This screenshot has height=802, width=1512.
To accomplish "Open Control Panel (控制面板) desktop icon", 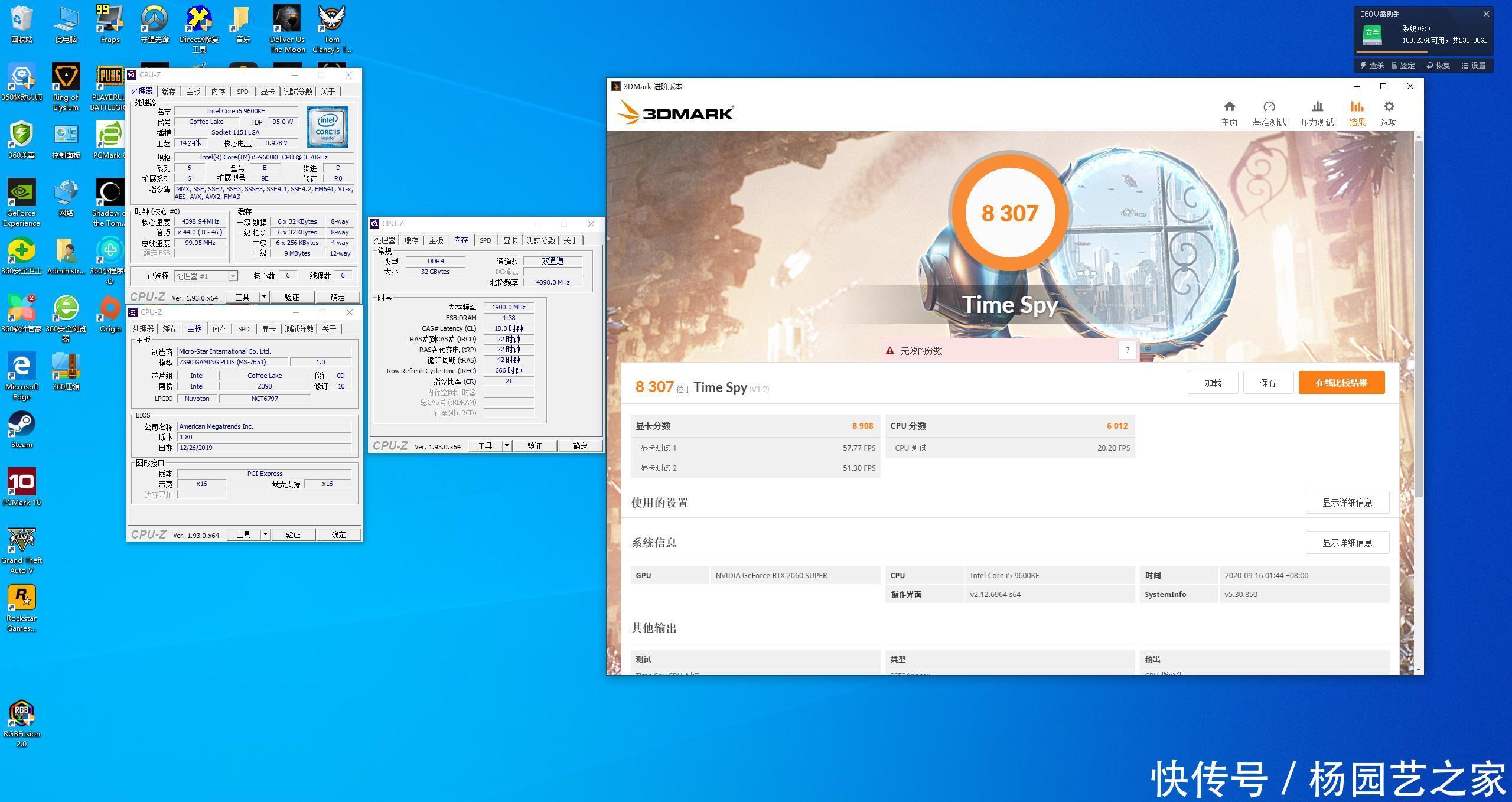I will coord(66,140).
